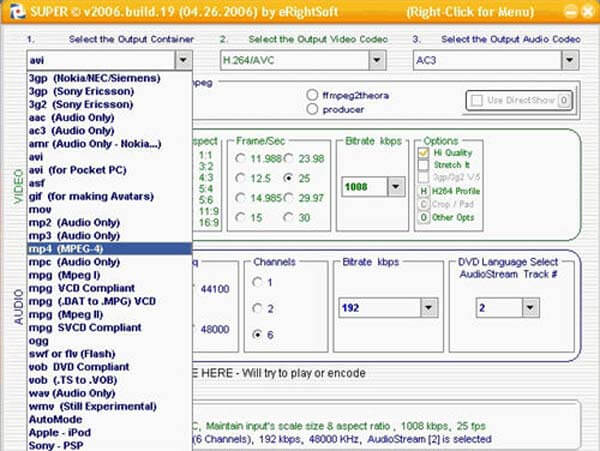
Task: Select swf or flv (Flash) option
Action: click(109, 354)
